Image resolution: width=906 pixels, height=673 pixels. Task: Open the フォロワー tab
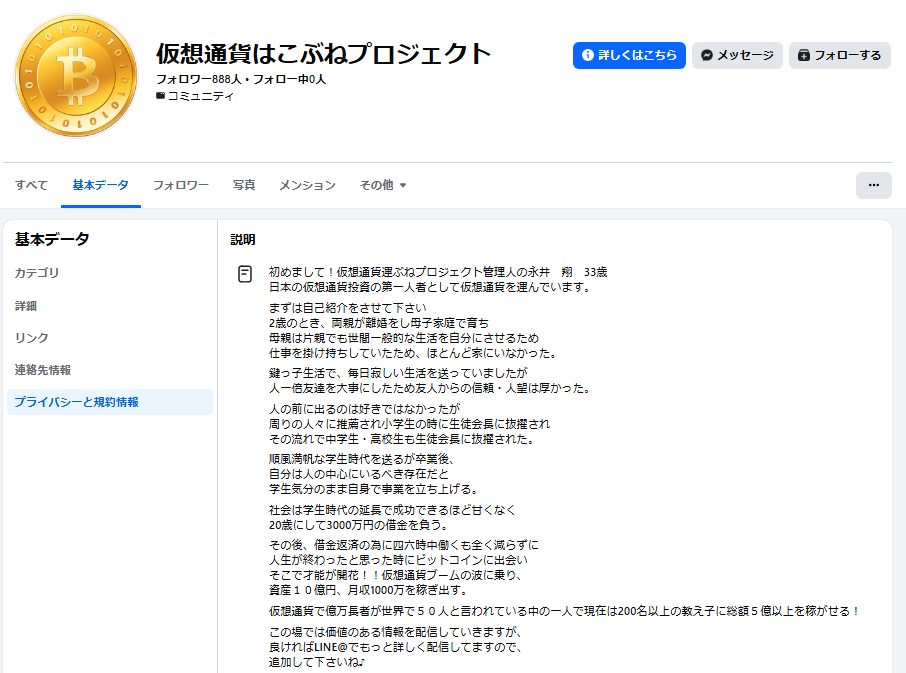click(180, 185)
